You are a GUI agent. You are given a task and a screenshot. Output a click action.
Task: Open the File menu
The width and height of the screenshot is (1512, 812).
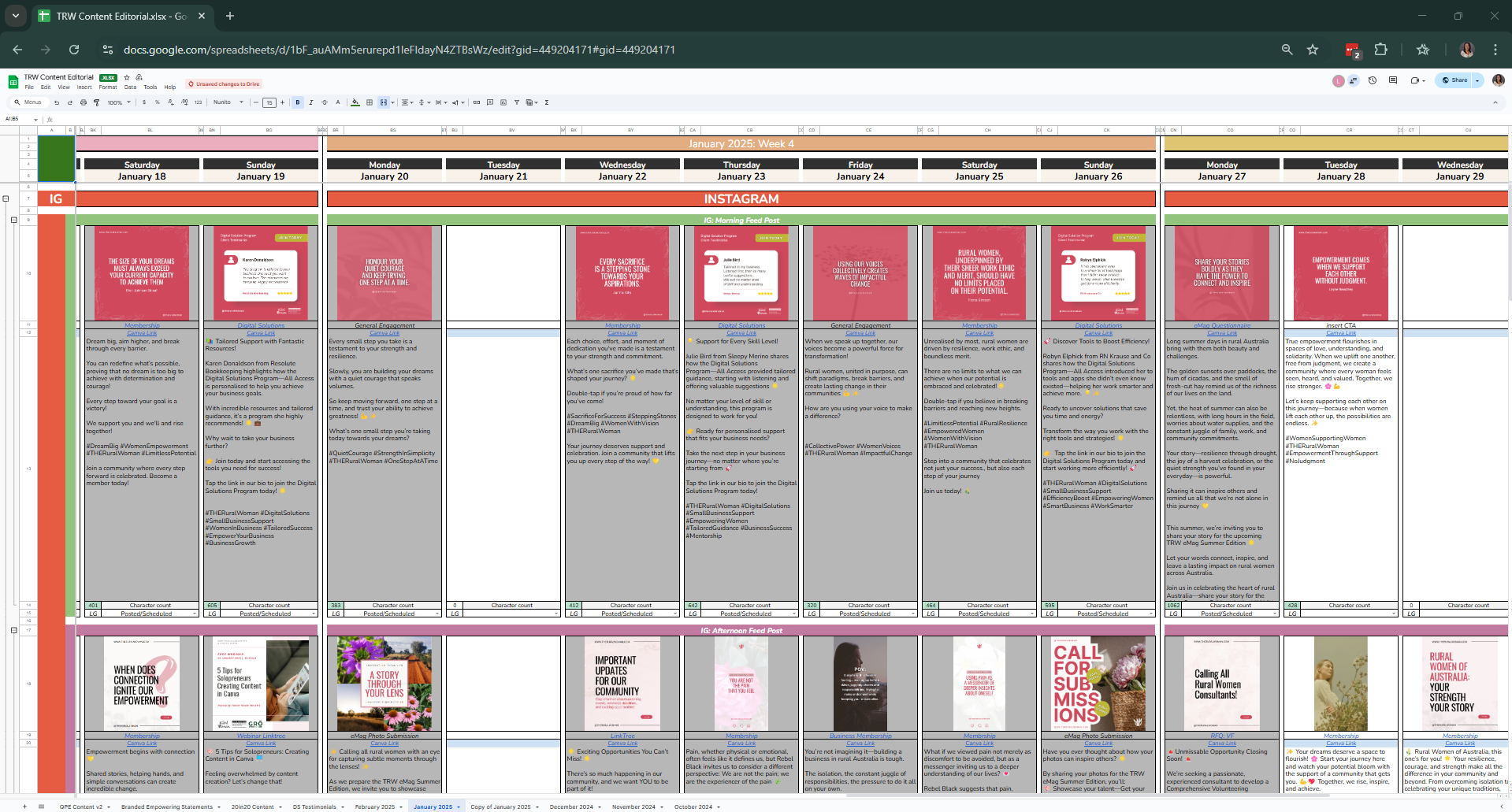29,87
